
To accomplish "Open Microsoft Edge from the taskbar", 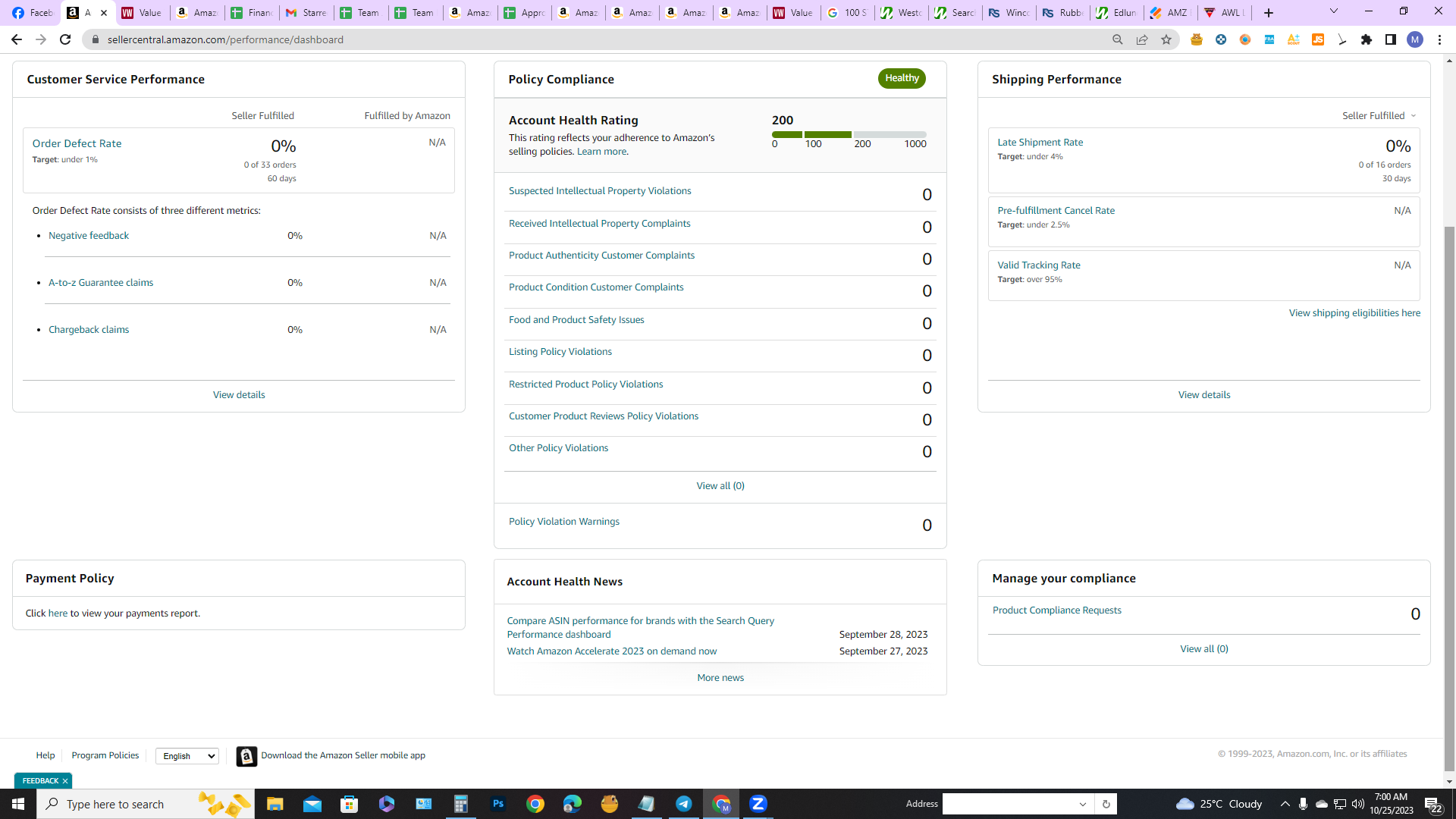I will pyautogui.click(x=573, y=804).
